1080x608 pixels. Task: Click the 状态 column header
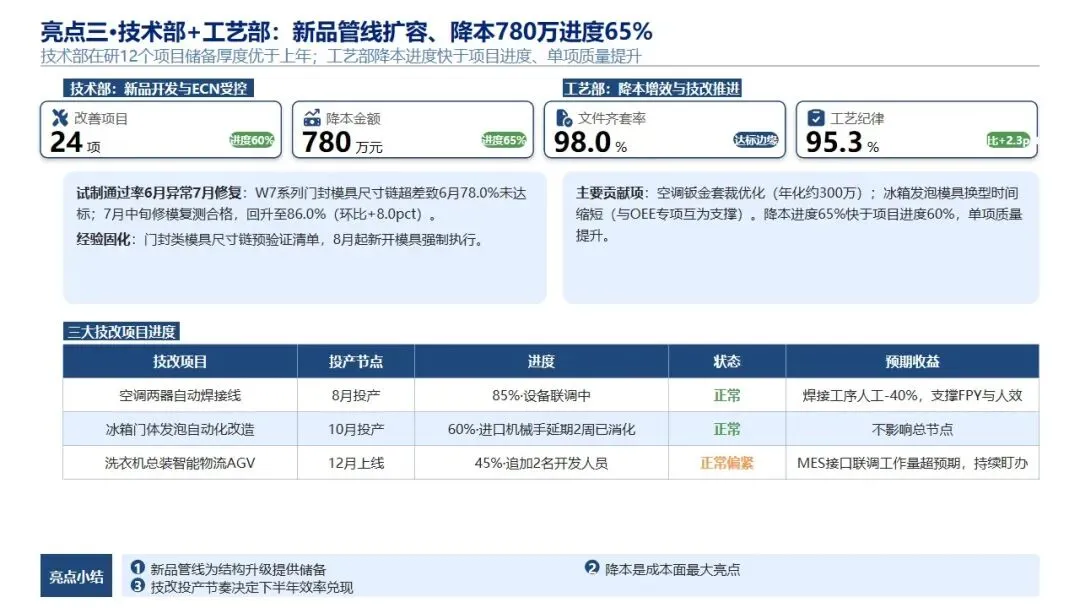tap(727, 361)
